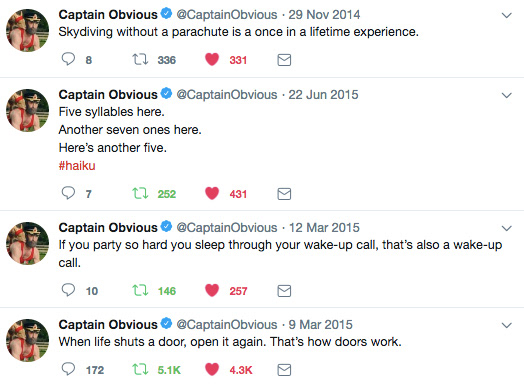Reply to the haiku tweet with 7 replies
This screenshot has height=385, width=524.
coord(68,193)
